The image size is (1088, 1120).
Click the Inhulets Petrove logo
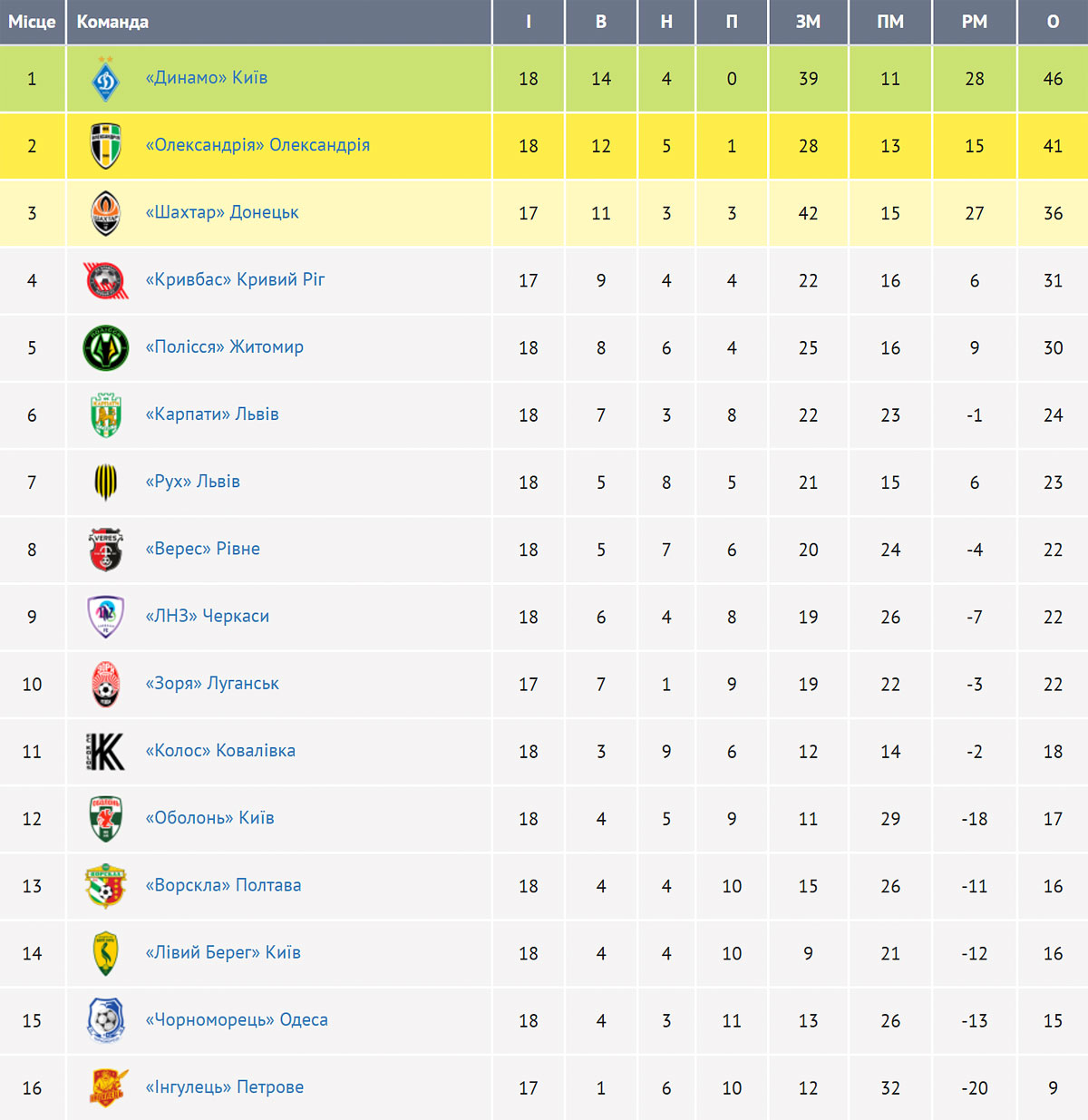coord(108,1088)
